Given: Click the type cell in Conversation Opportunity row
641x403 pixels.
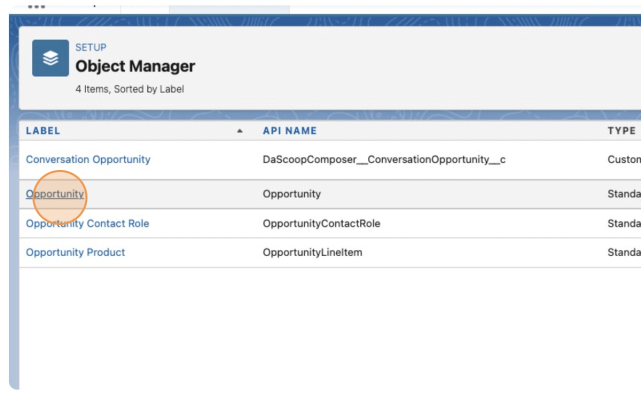Looking at the screenshot, I should 624,159.
